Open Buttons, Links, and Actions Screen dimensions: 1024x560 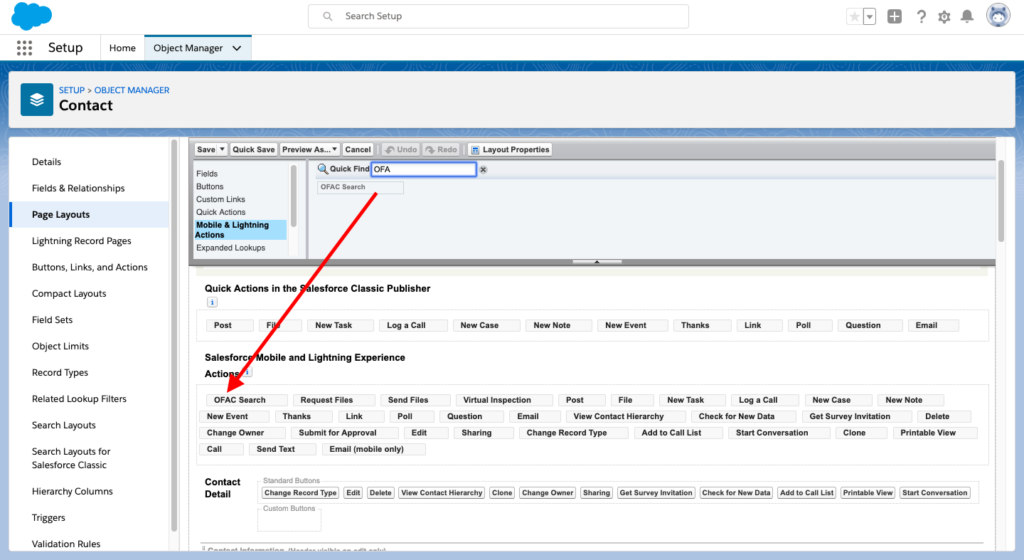(x=89, y=267)
